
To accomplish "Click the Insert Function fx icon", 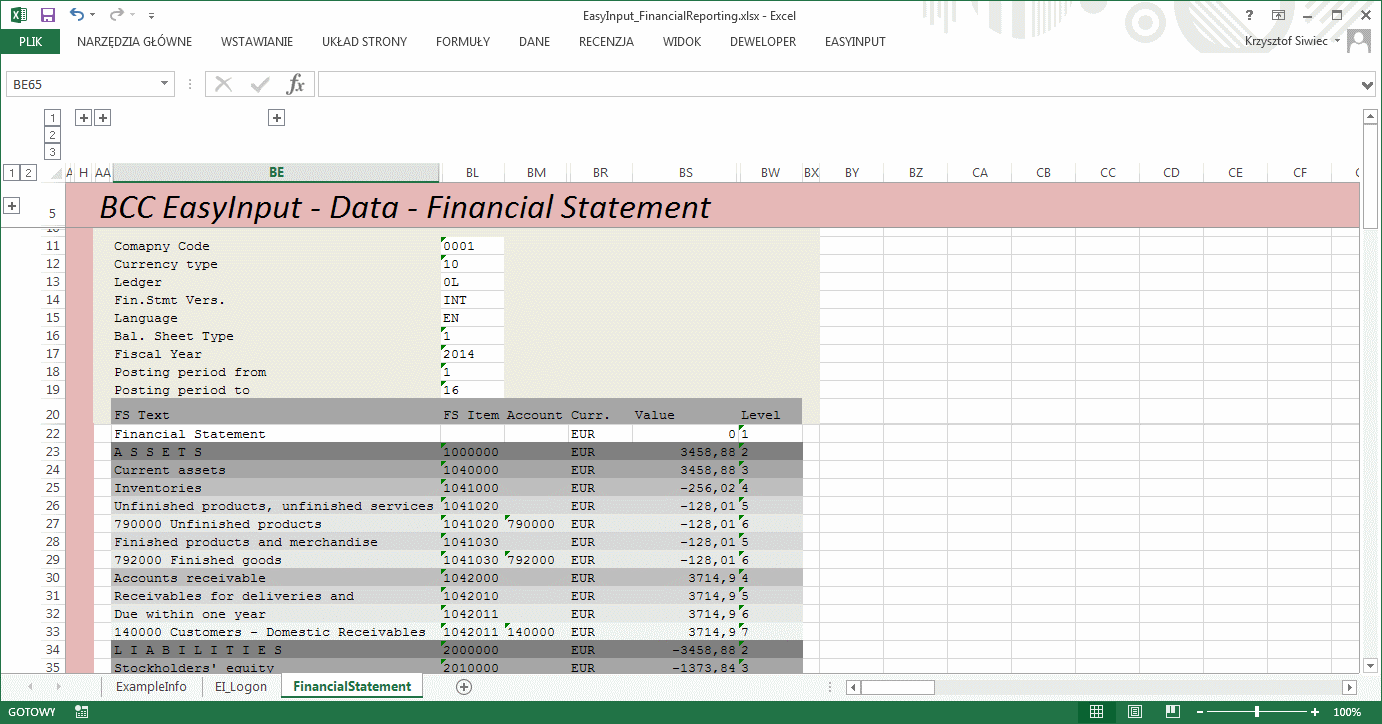I will pos(295,85).
